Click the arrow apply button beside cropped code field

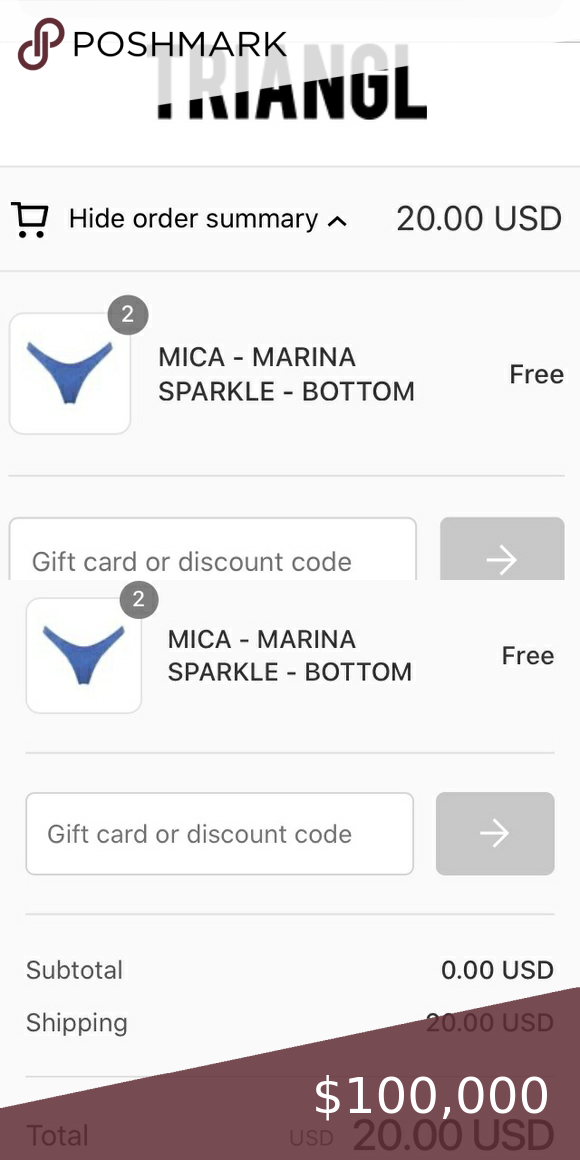[x=502, y=549]
